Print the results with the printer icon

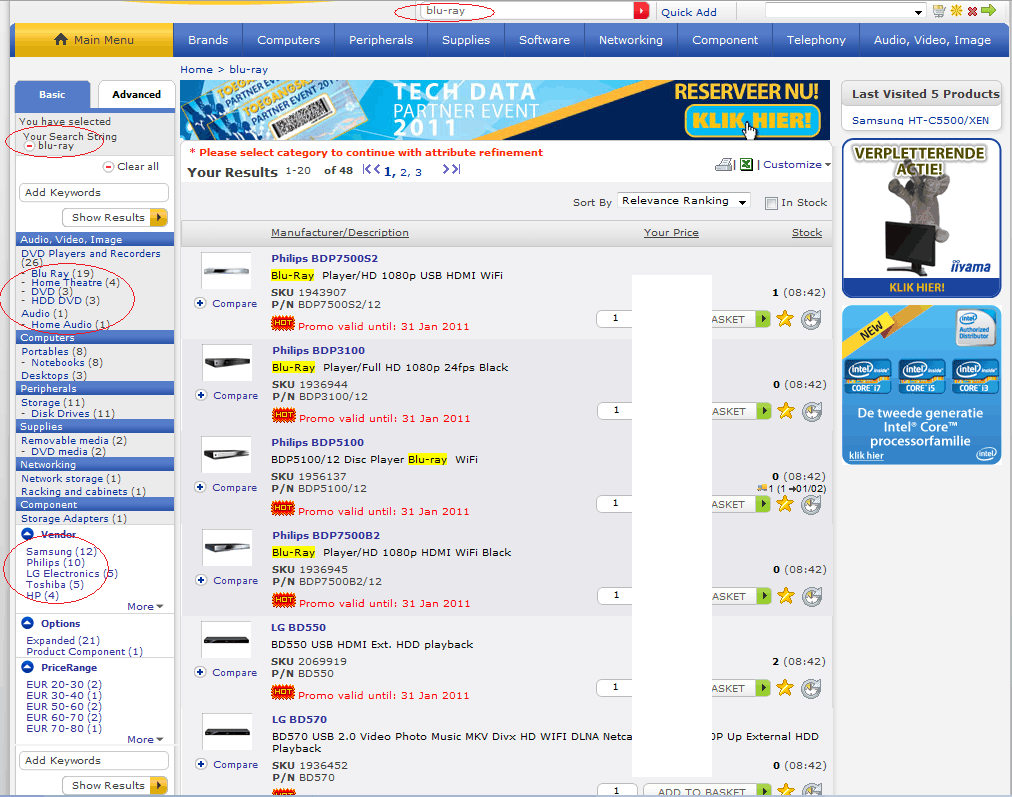click(725, 165)
